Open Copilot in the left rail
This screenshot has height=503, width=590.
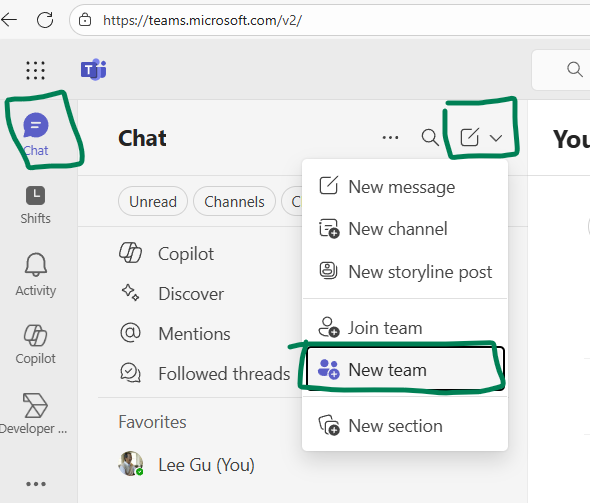36,344
